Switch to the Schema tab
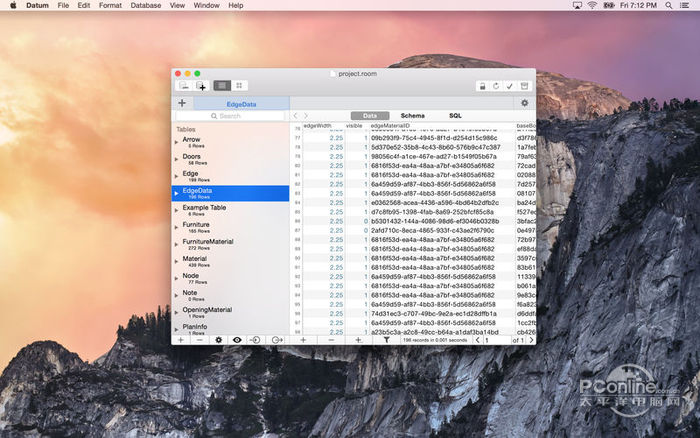Viewport: 700px width, 438px height. 412,116
